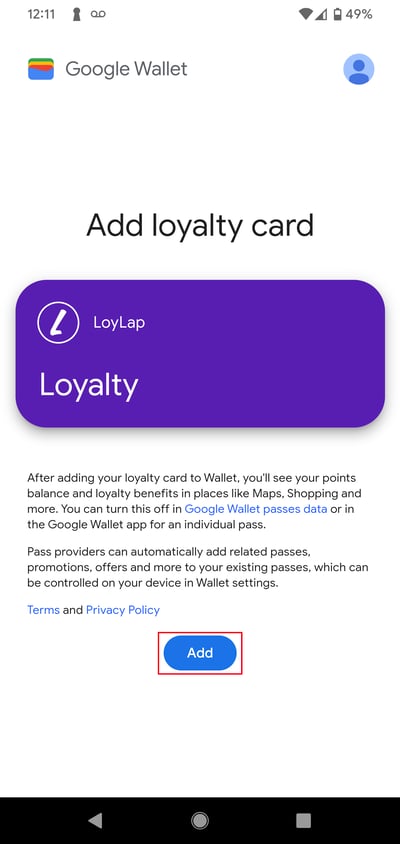Tap the battery status icon
Image resolution: width=400 pixels, height=844 pixels.
point(338,15)
